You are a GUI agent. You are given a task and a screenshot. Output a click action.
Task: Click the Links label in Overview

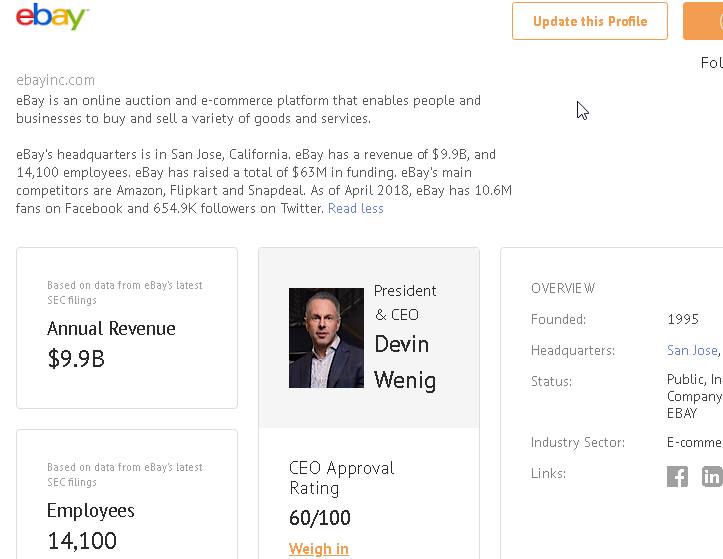point(548,474)
